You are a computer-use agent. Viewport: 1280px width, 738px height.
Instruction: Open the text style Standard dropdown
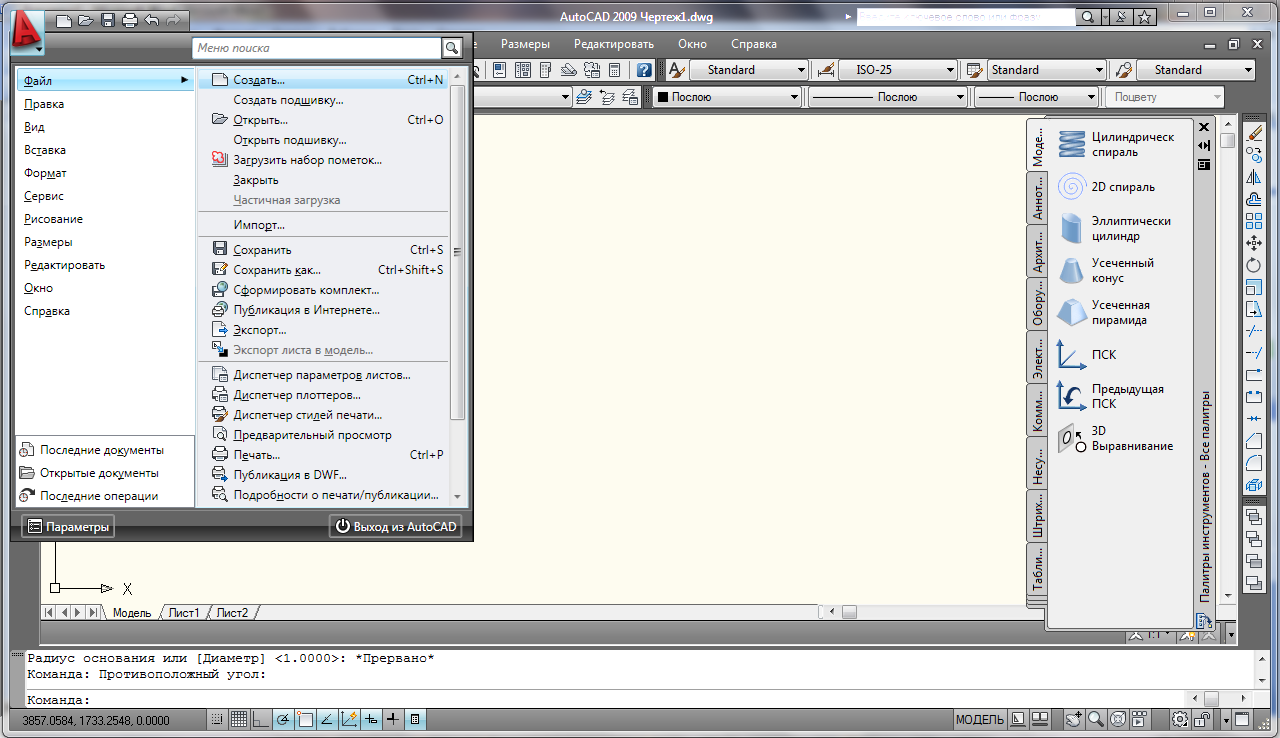click(x=748, y=70)
